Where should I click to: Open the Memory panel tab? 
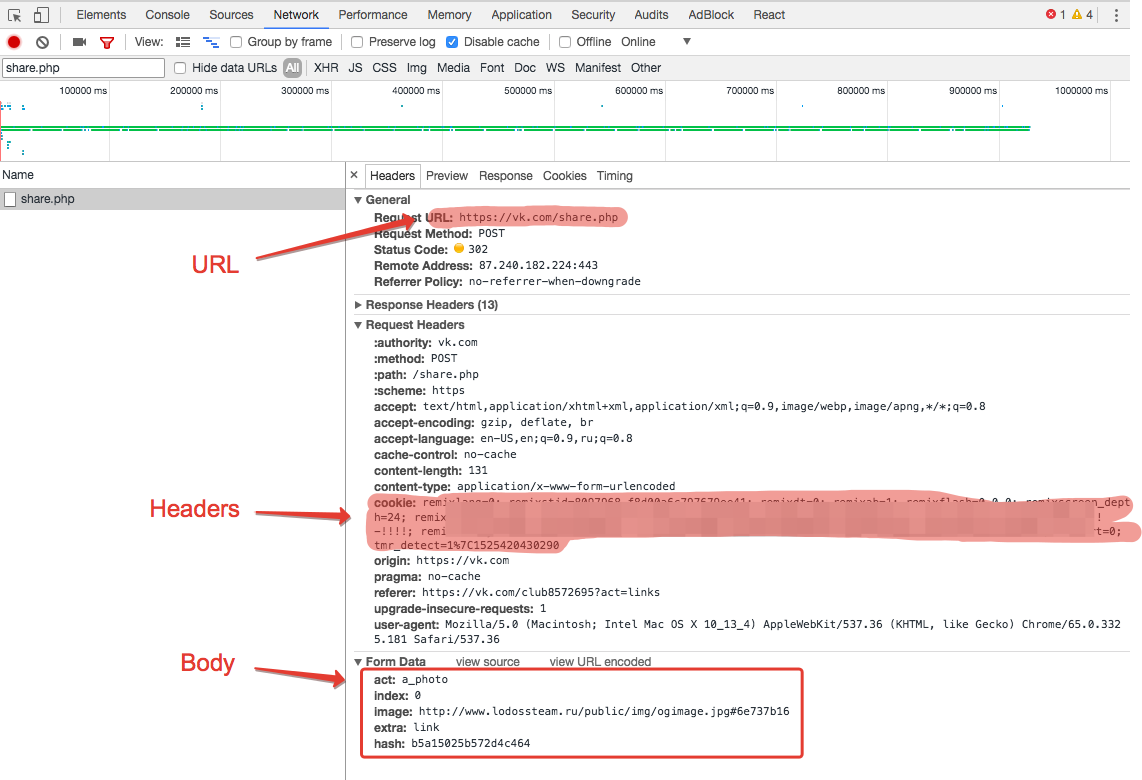click(449, 15)
